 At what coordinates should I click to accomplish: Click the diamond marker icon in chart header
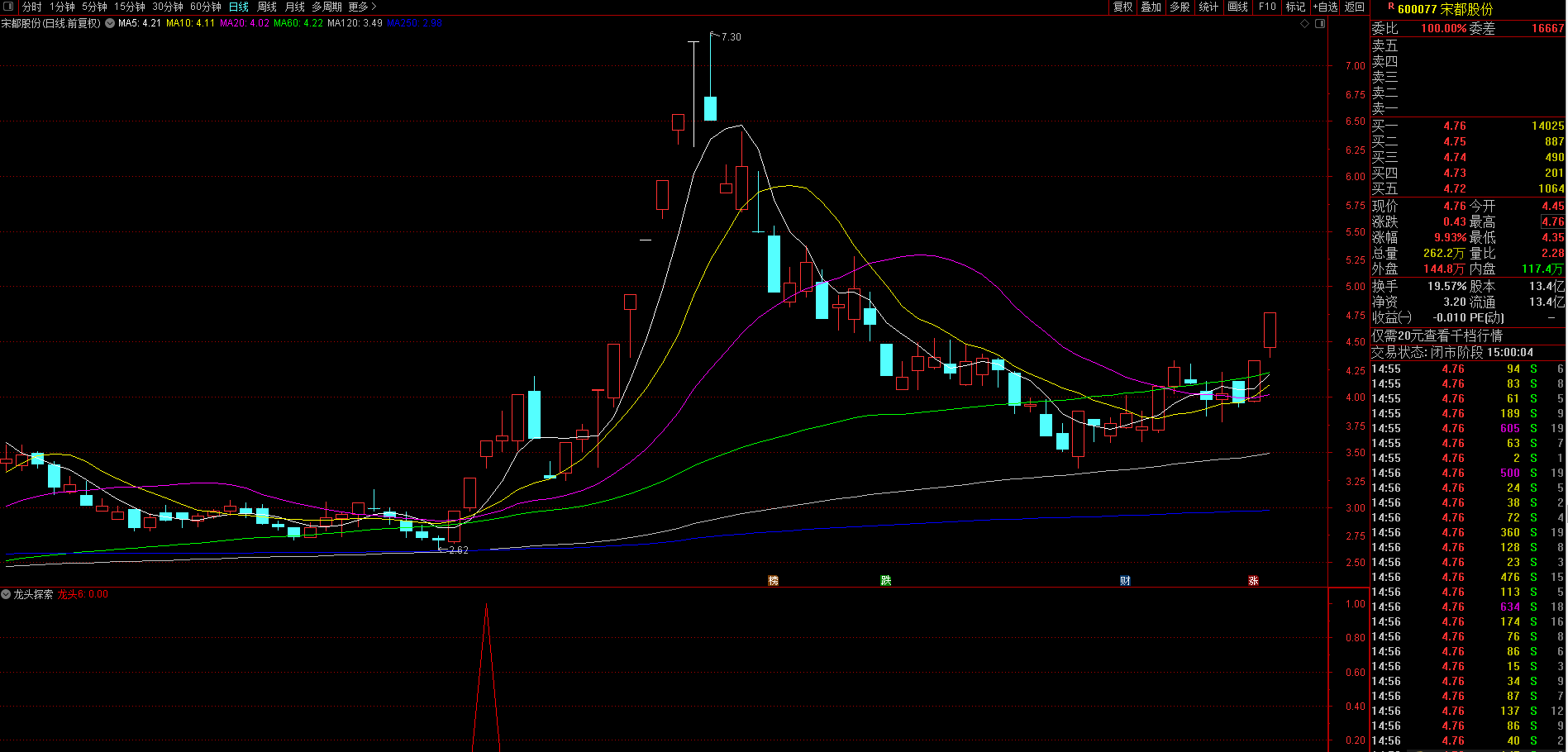coord(1305,23)
